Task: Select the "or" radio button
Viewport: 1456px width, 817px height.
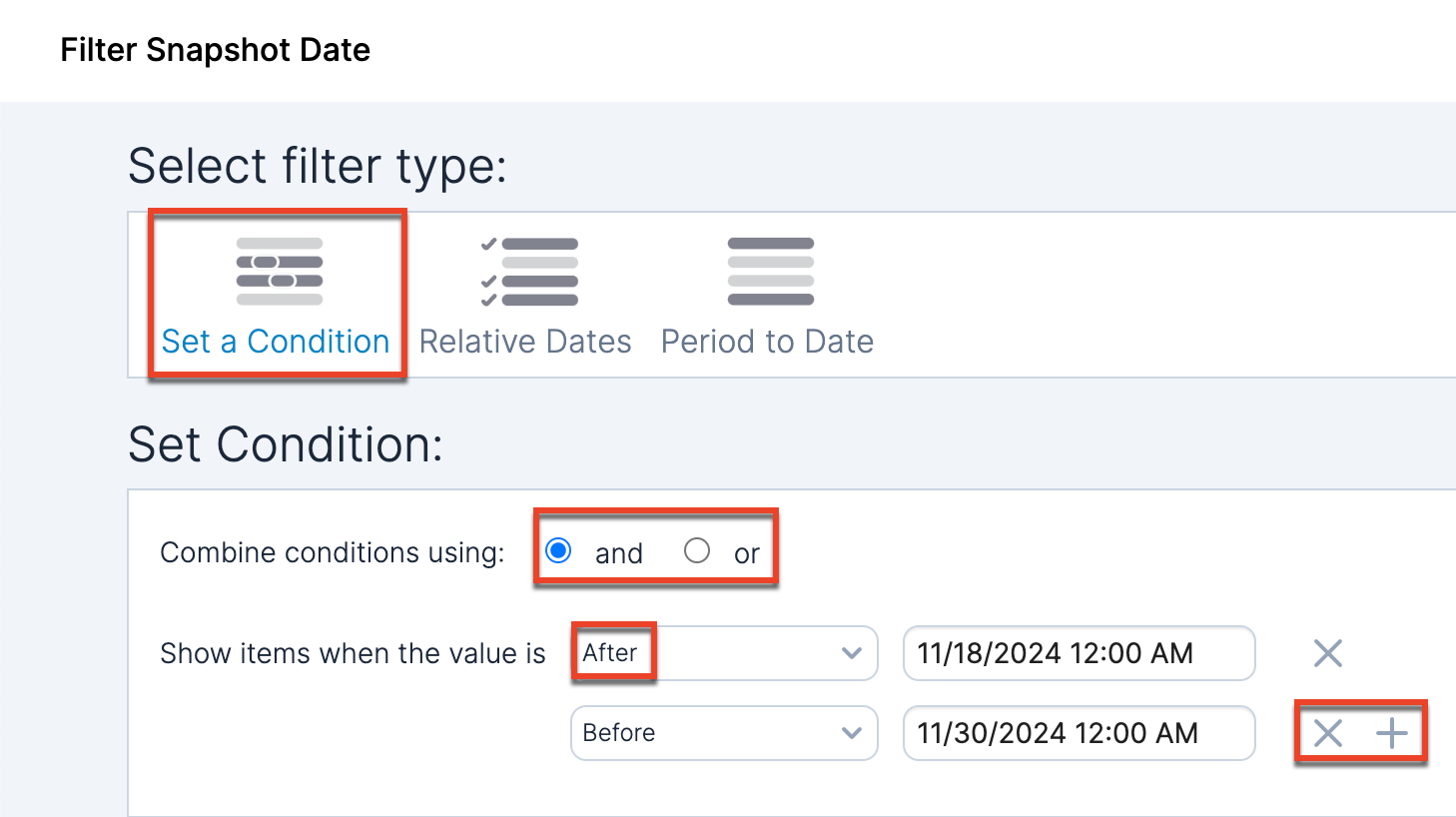Action: (x=697, y=550)
